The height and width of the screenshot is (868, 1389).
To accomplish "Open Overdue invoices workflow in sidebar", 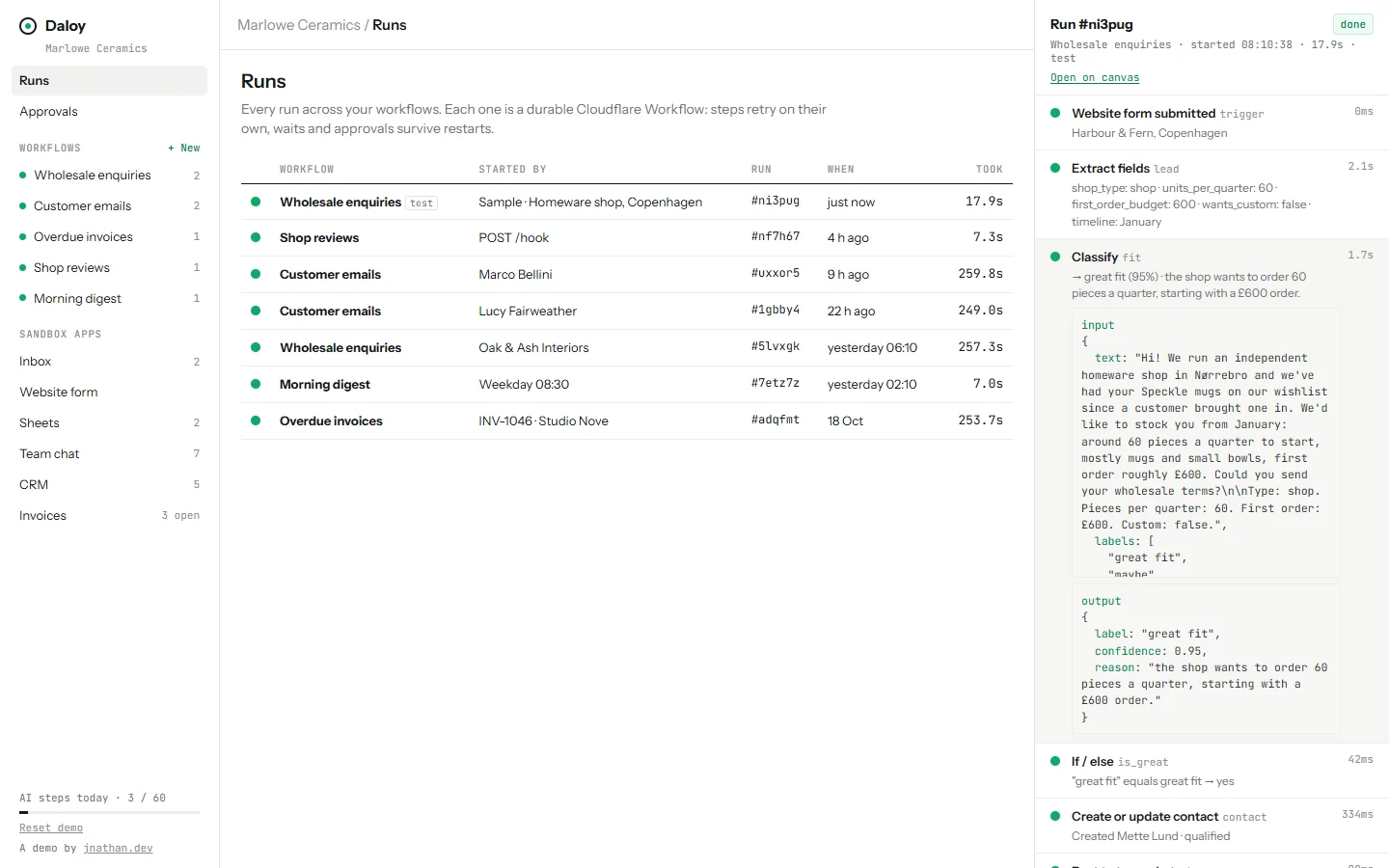I will point(109,237).
